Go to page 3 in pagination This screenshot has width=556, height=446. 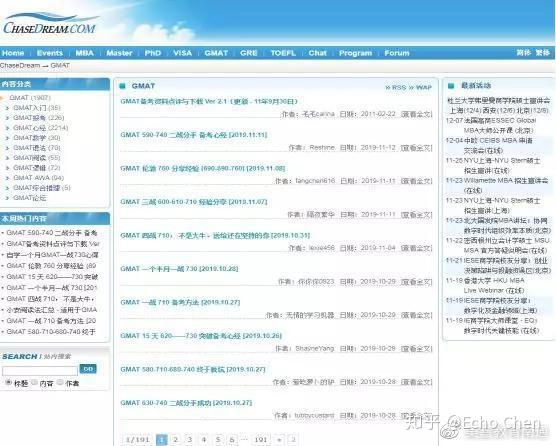(x=189, y=440)
